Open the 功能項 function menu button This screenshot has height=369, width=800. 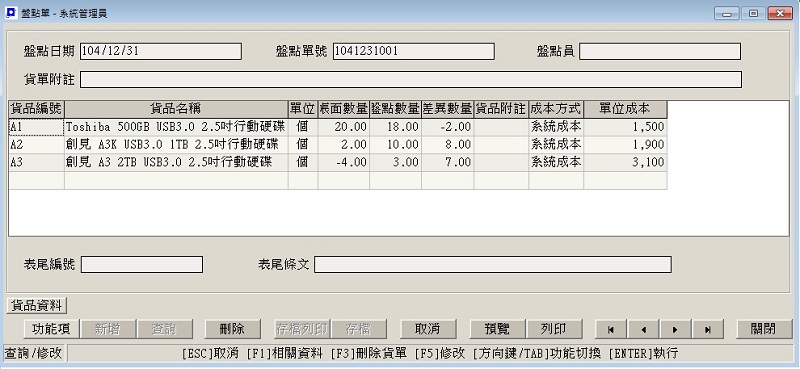tap(51, 329)
